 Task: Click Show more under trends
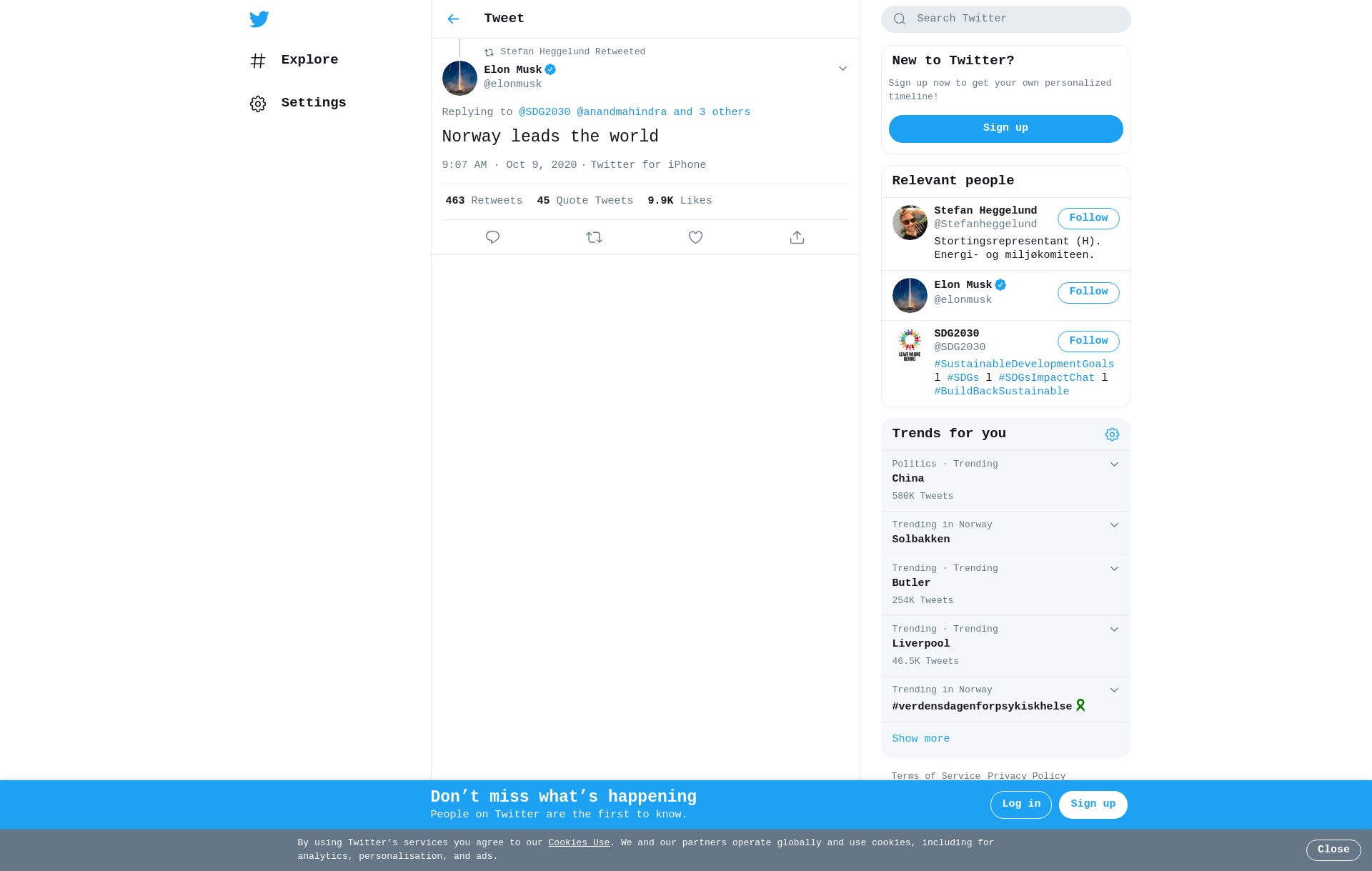(x=920, y=739)
